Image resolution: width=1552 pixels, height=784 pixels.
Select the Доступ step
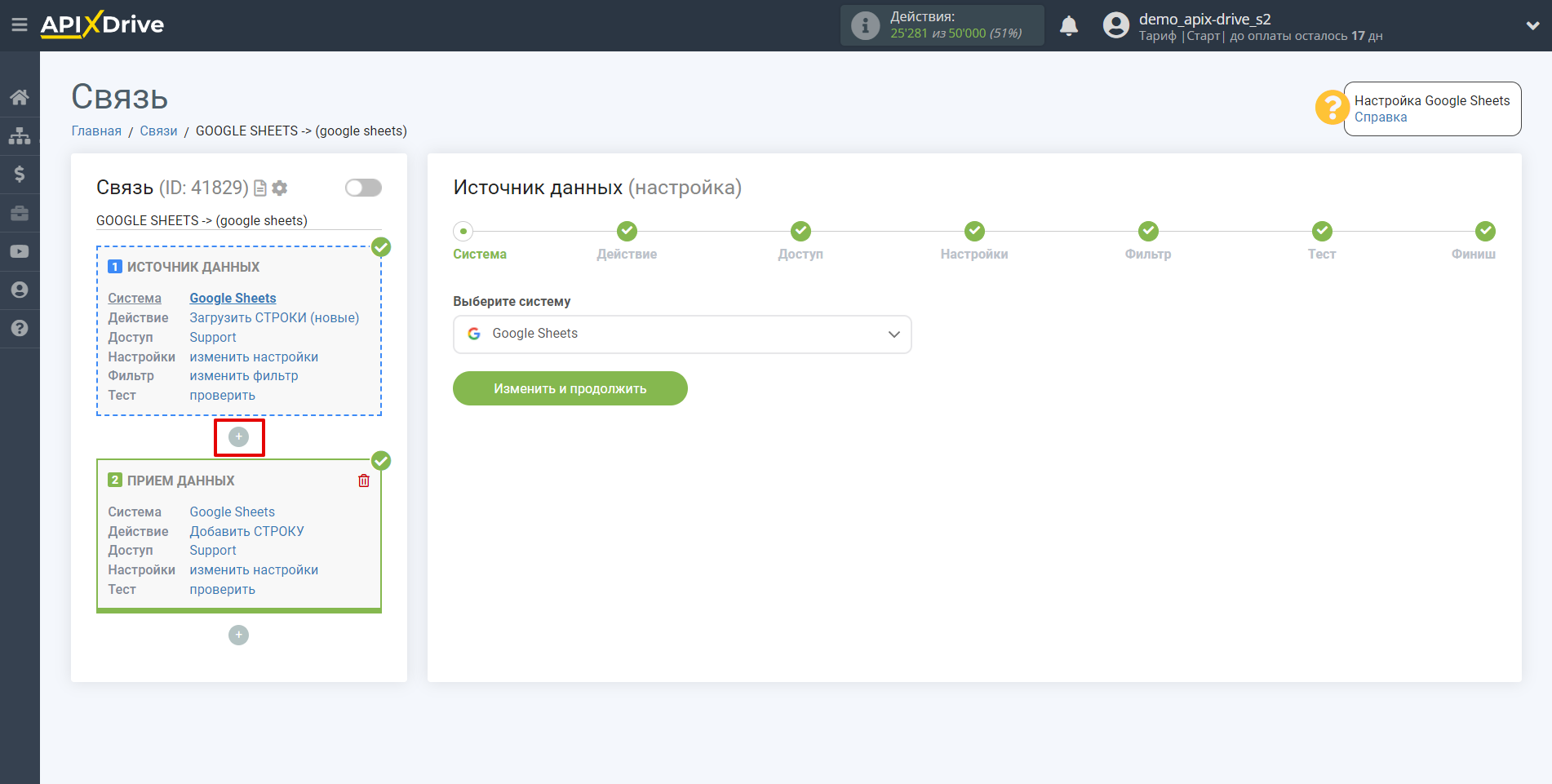(x=800, y=232)
